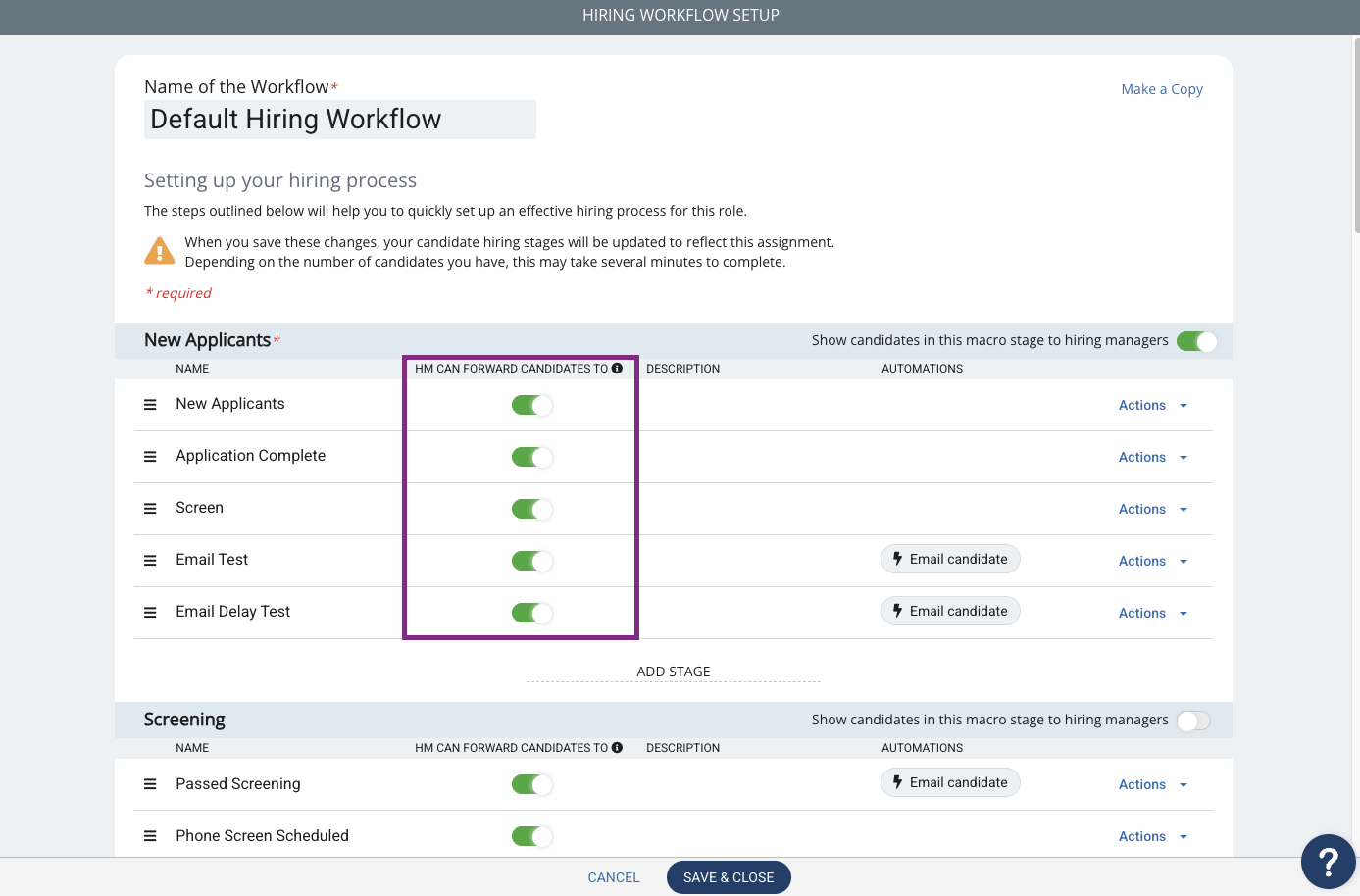Click the reorder handle next to Screen
The height and width of the screenshot is (896, 1360).
coord(150,509)
